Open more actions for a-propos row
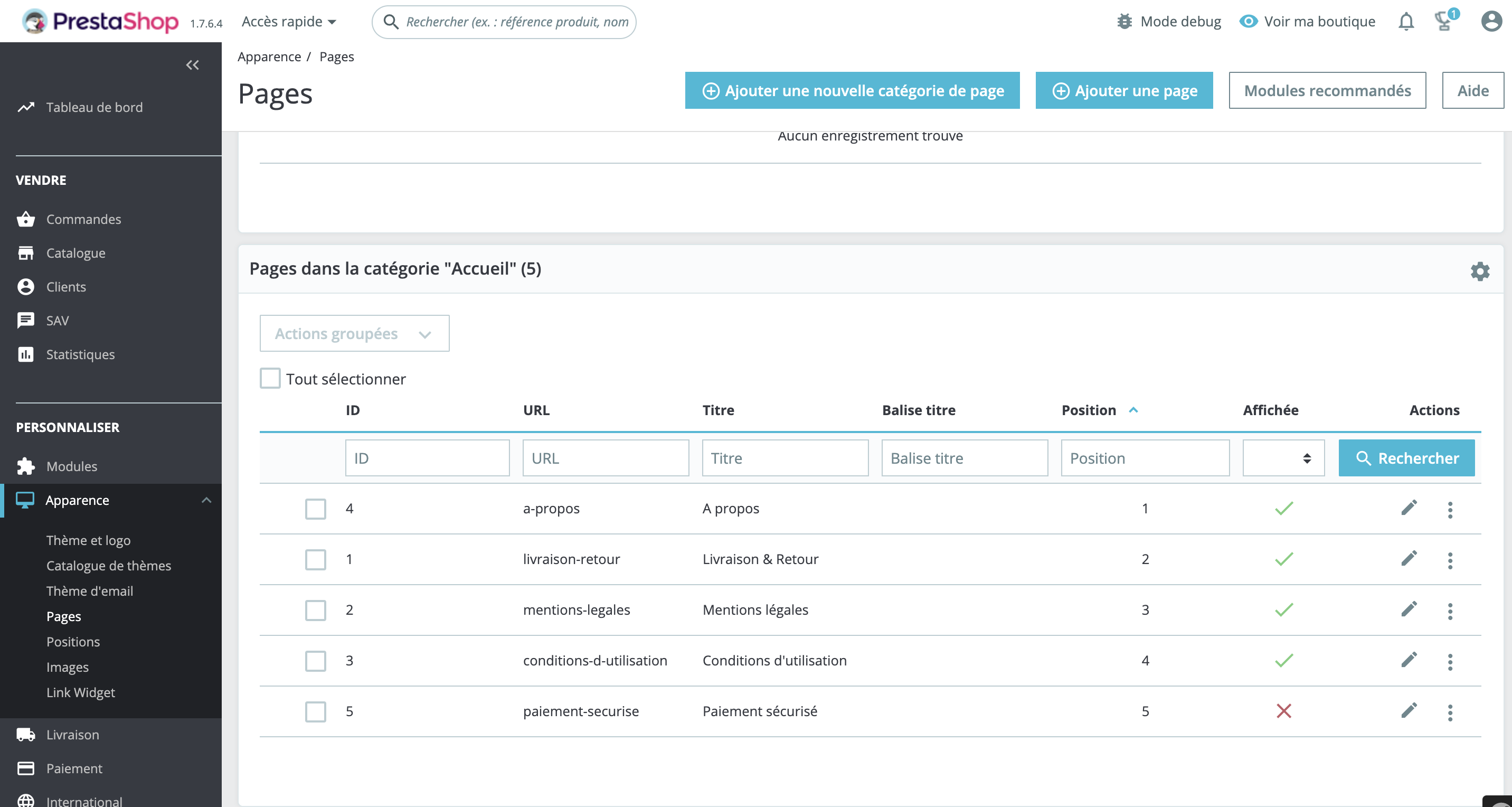This screenshot has height=807, width=1512. tap(1450, 509)
